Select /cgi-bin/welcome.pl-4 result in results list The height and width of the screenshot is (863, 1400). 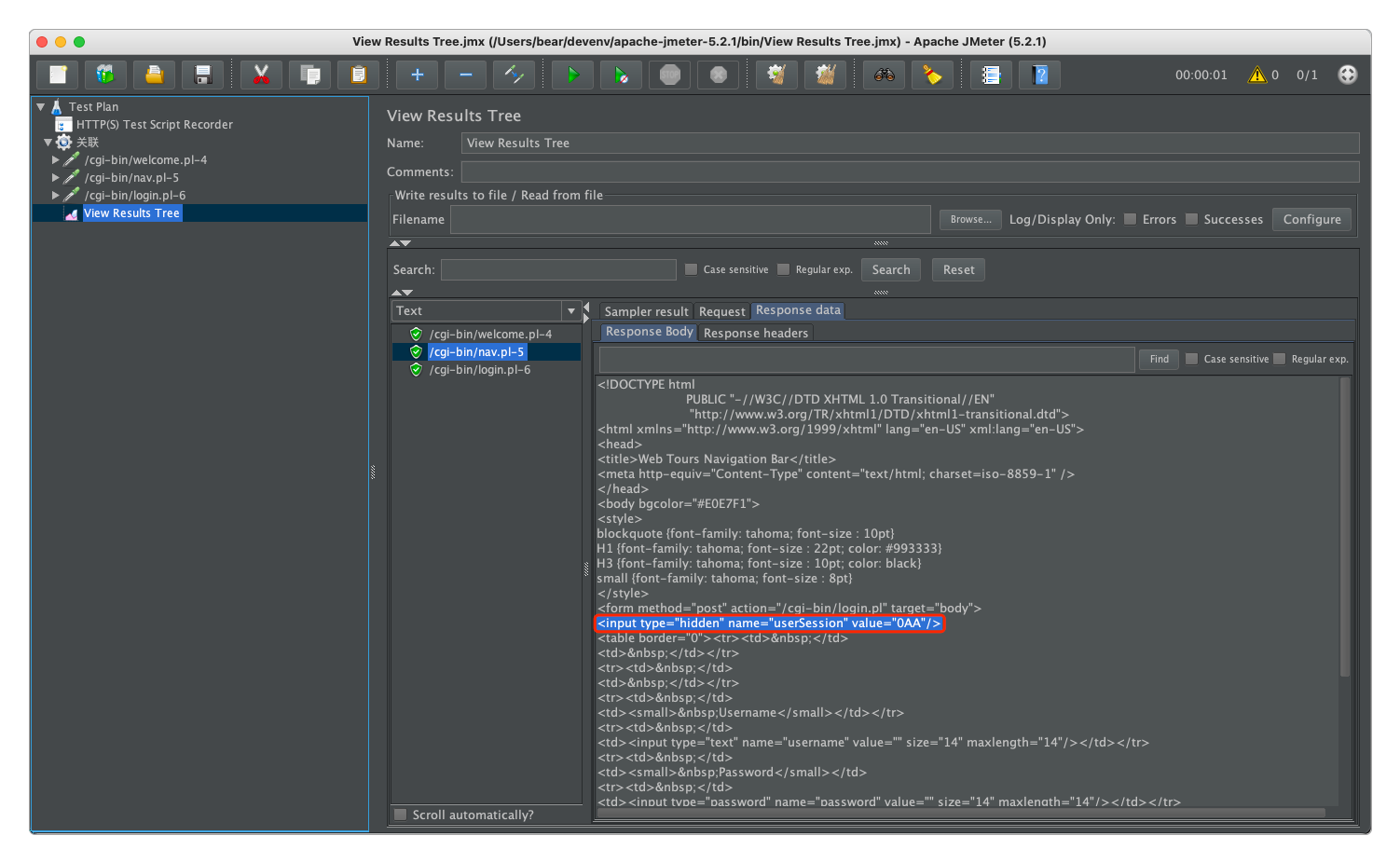click(x=489, y=335)
